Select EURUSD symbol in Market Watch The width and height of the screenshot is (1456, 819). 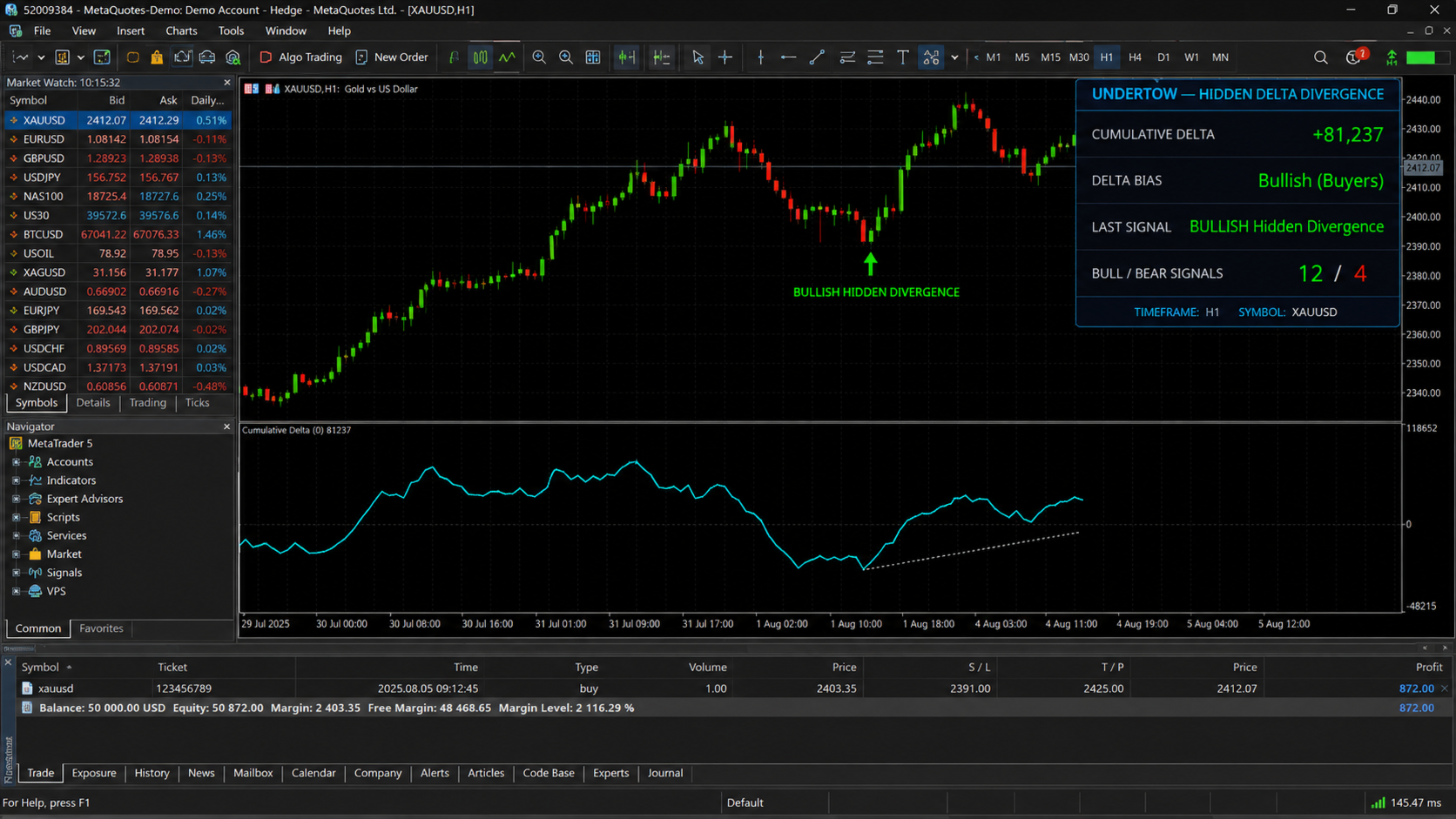[x=118, y=139]
